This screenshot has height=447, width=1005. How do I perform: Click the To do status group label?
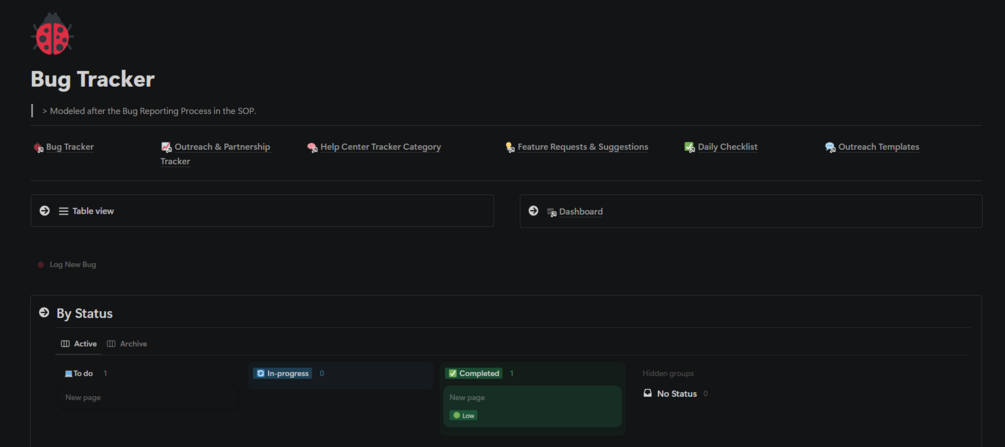pos(79,373)
